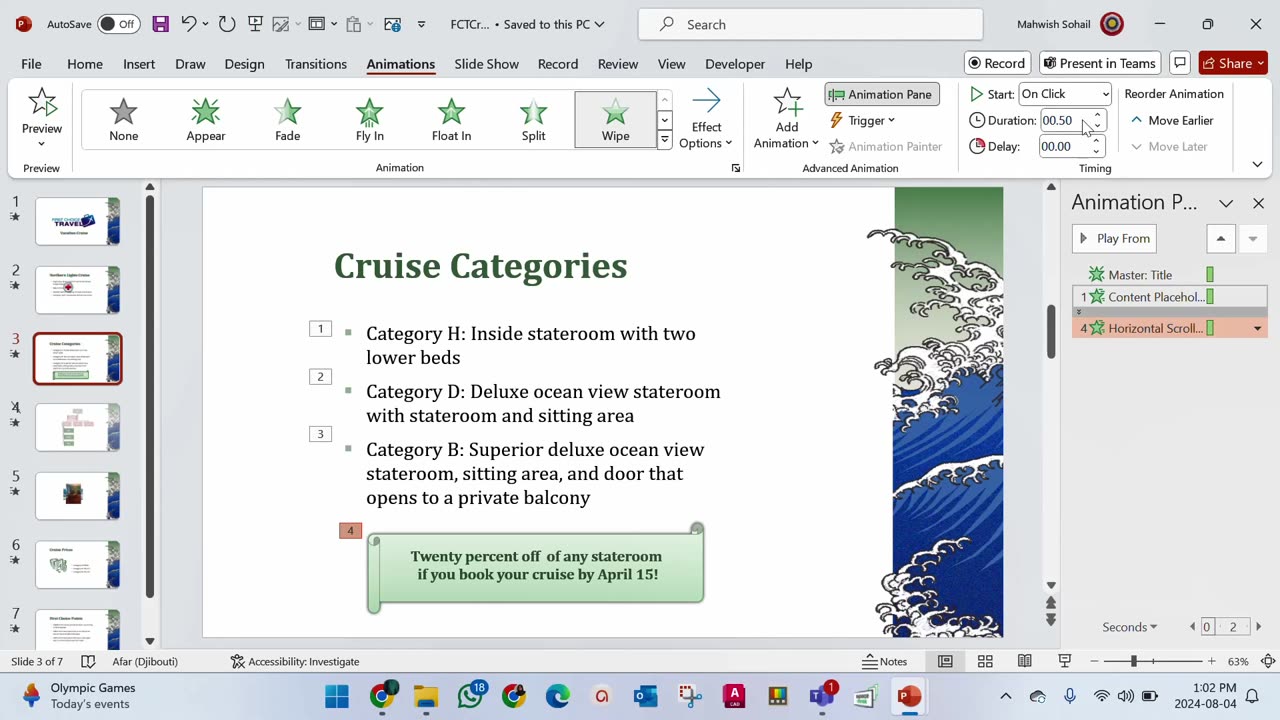Apply the Fly In animation
The image size is (1280, 720).
pyautogui.click(x=370, y=119)
